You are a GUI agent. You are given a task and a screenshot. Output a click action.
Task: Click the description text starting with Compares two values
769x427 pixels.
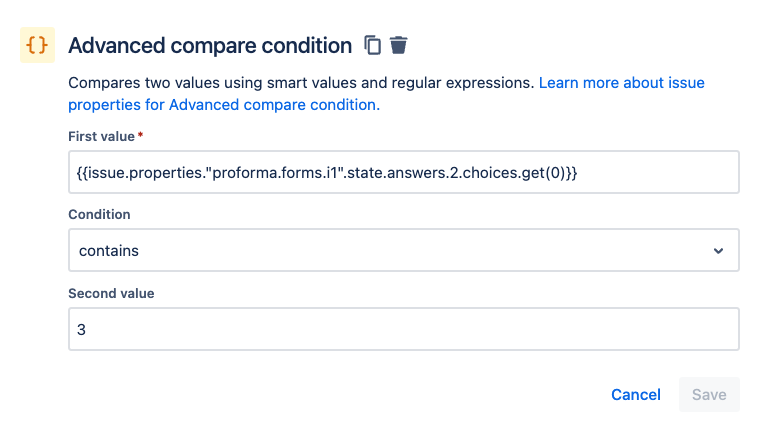click(x=300, y=82)
